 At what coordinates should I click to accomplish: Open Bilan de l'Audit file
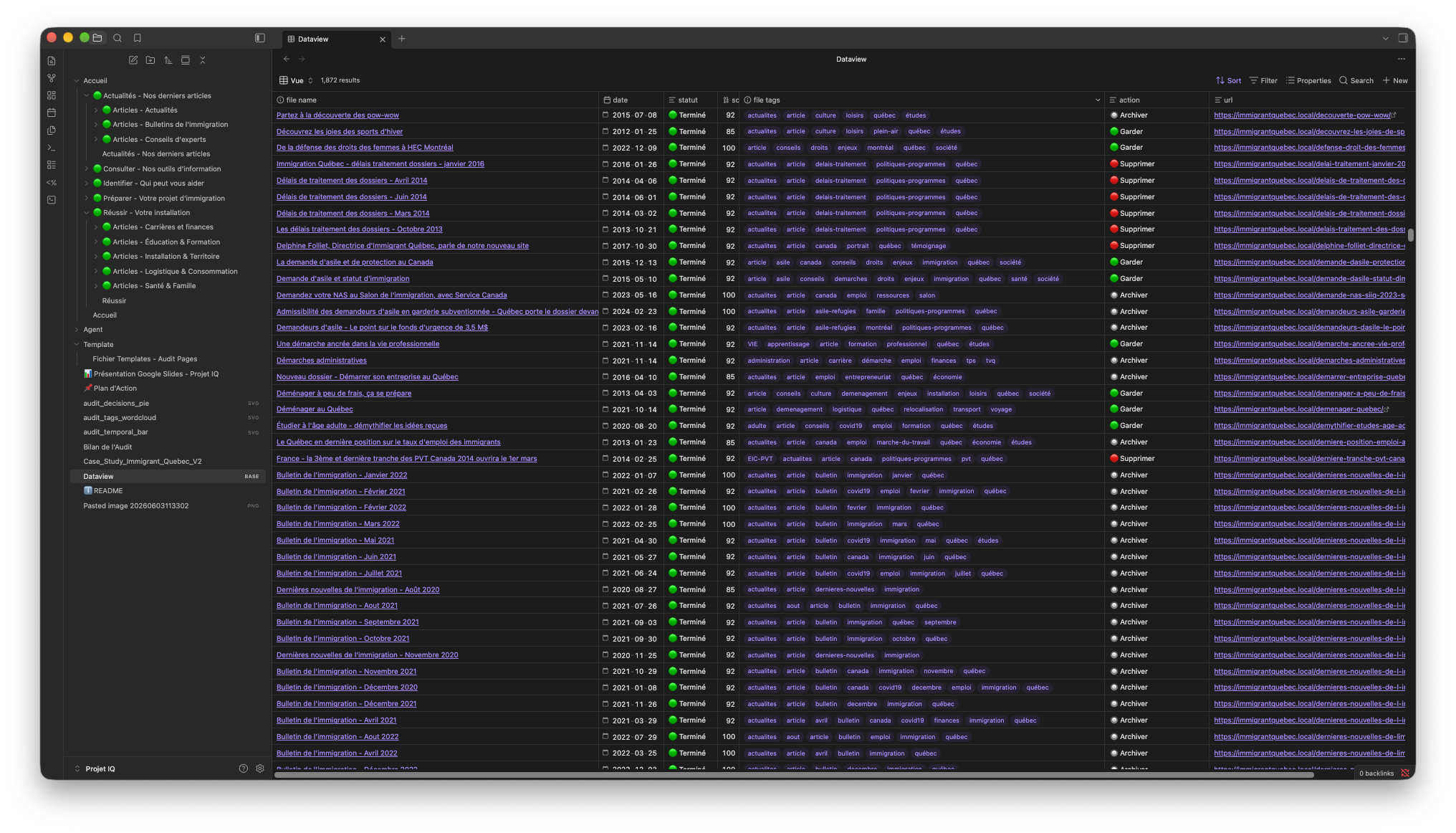pyautogui.click(x=107, y=447)
